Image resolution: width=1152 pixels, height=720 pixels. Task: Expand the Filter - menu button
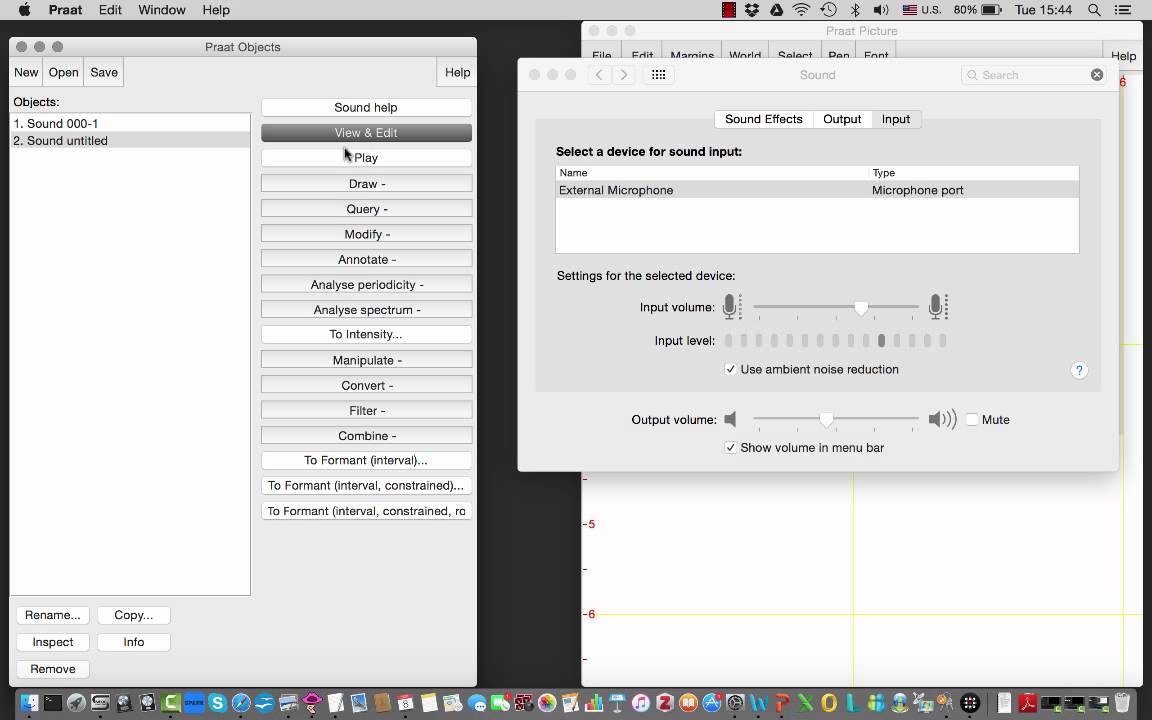click(367, 411)
